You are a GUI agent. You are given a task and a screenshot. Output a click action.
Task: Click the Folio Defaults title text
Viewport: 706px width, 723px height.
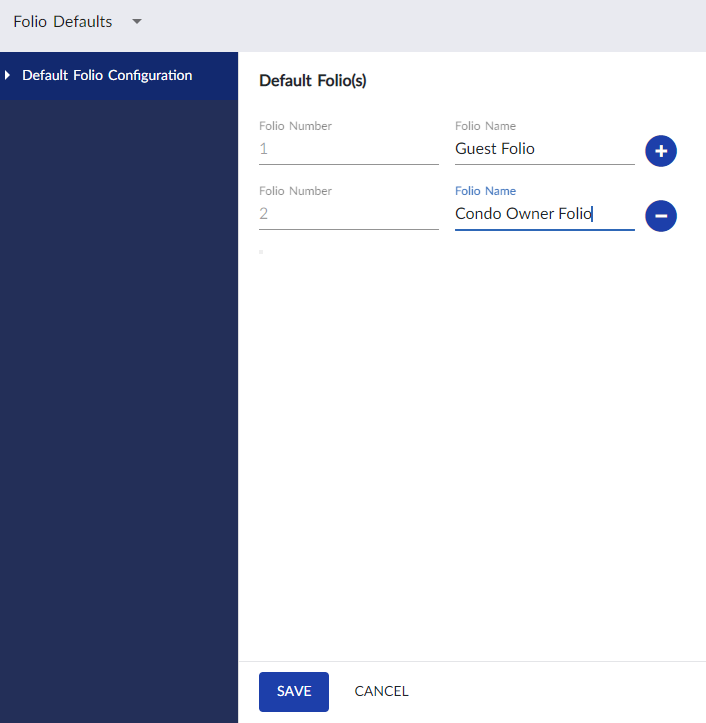coord(63,22)
